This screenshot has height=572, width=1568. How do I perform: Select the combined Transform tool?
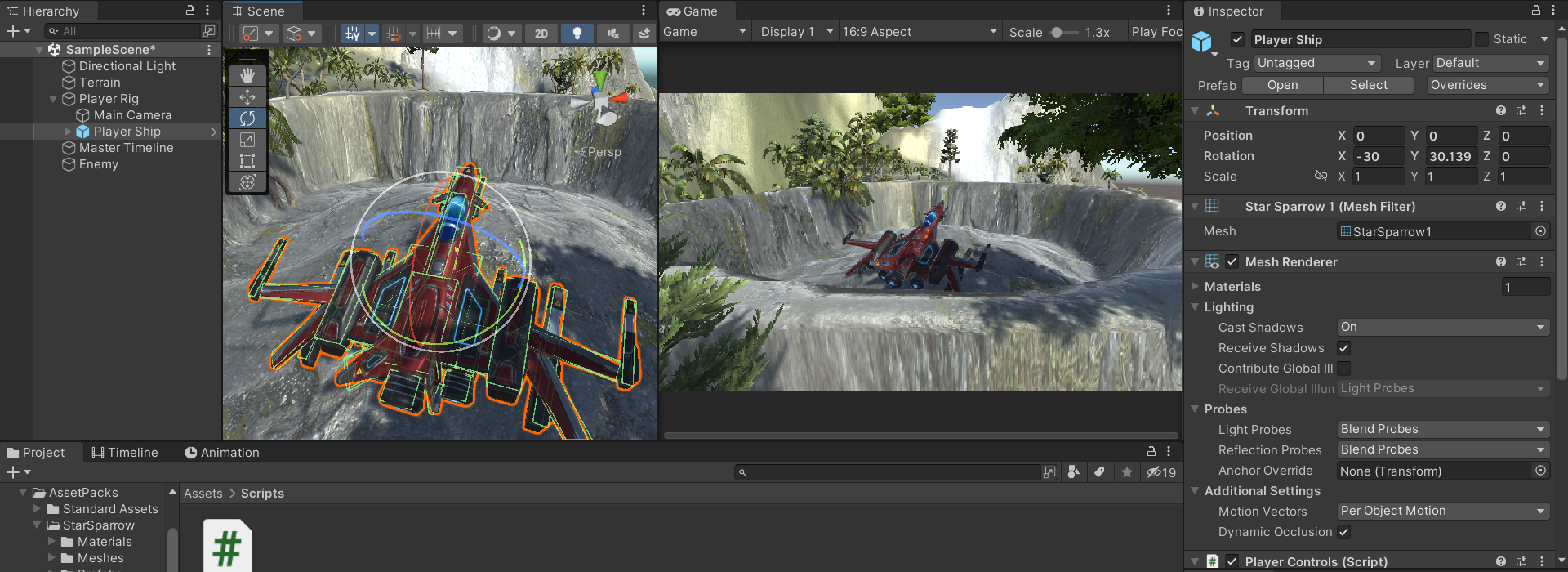tap(247, 181)
